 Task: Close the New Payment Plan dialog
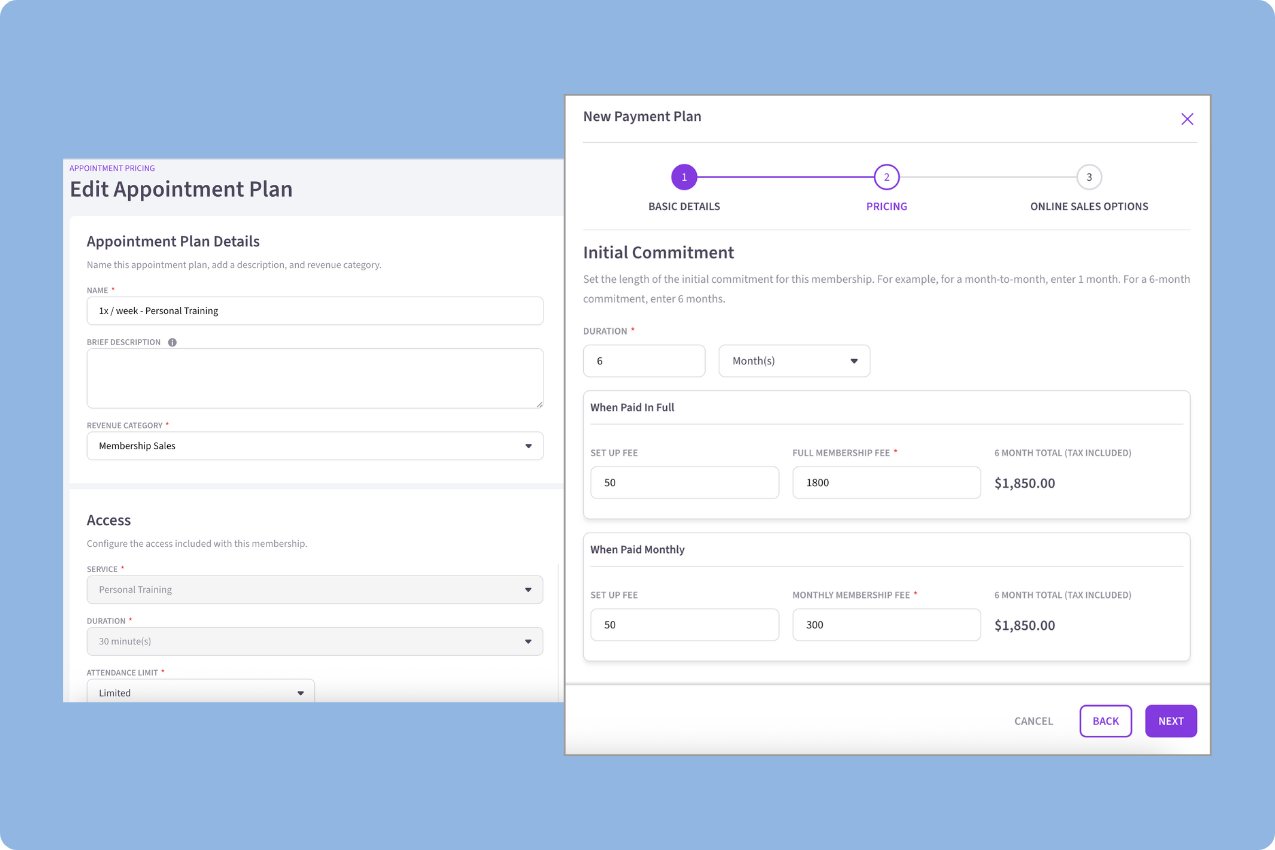(1187, 119)
